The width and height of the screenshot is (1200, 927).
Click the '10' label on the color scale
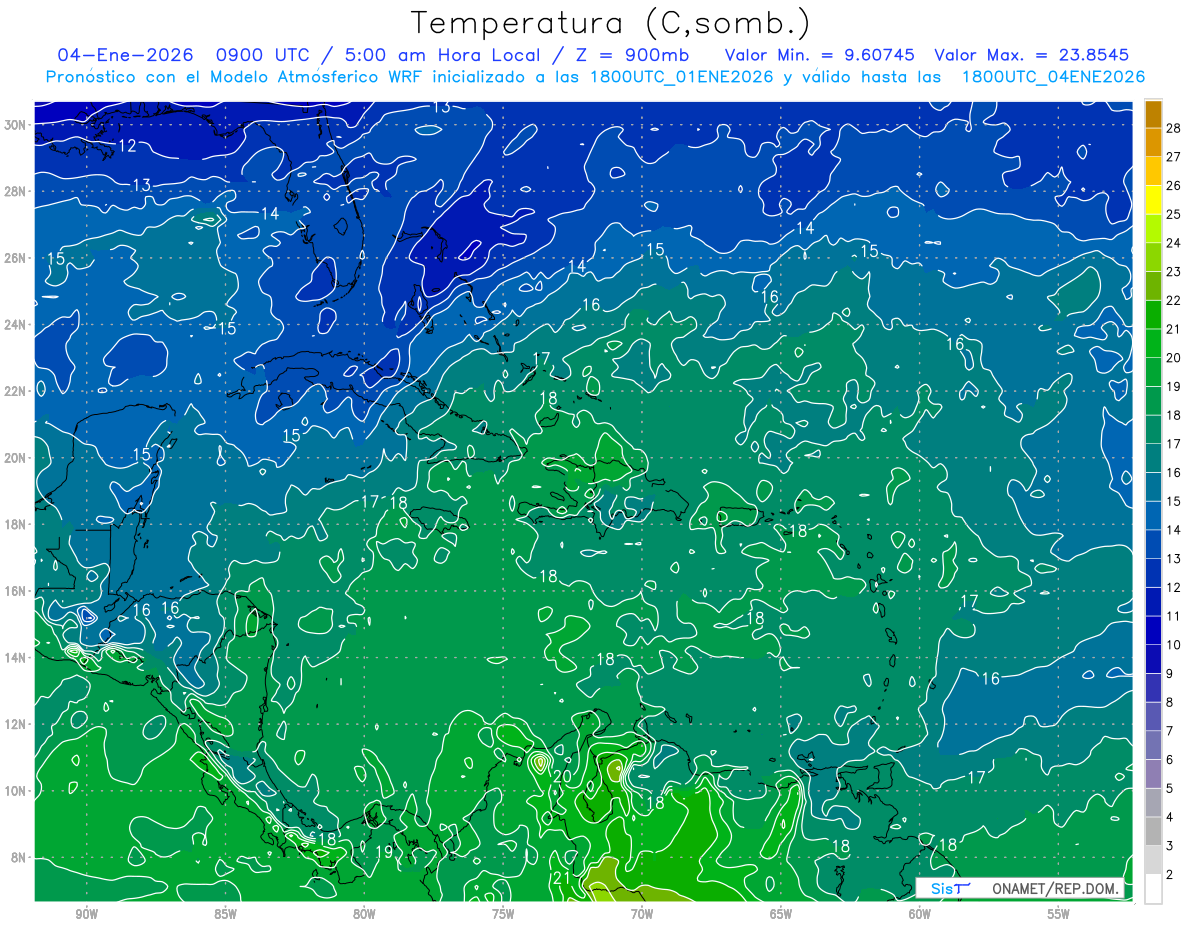click(1174, 645)
